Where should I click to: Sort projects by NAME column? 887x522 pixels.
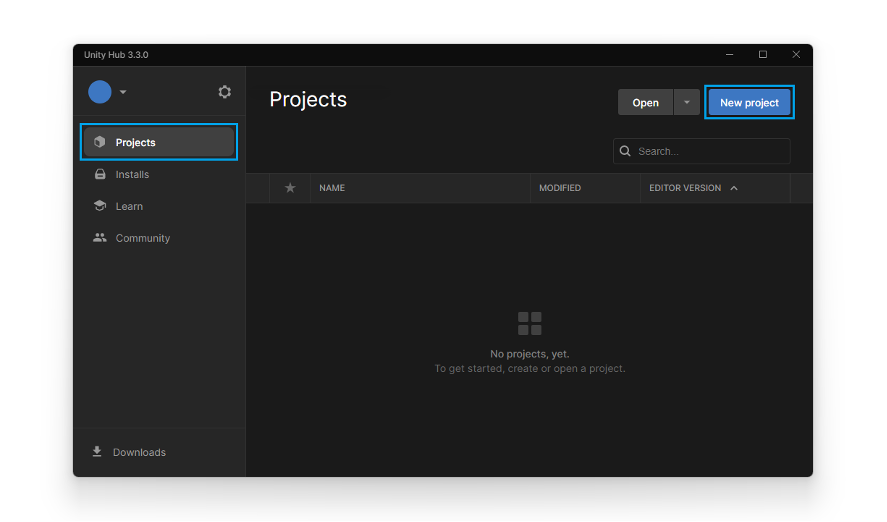(x=332, y=188)
